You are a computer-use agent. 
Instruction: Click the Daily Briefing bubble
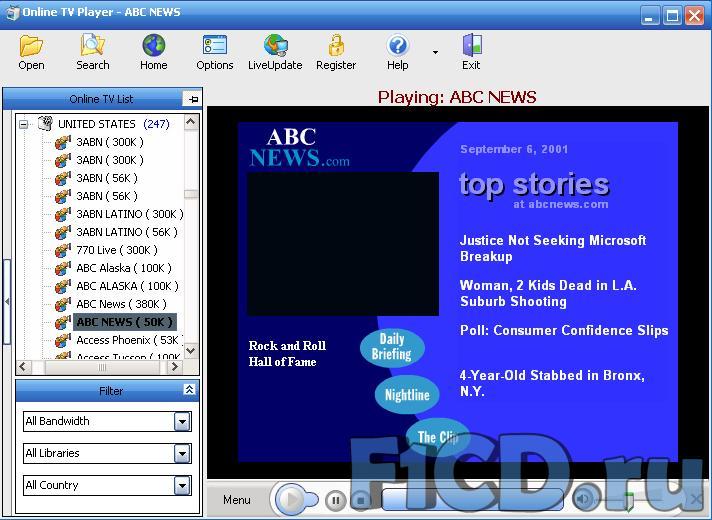(392, 347)
